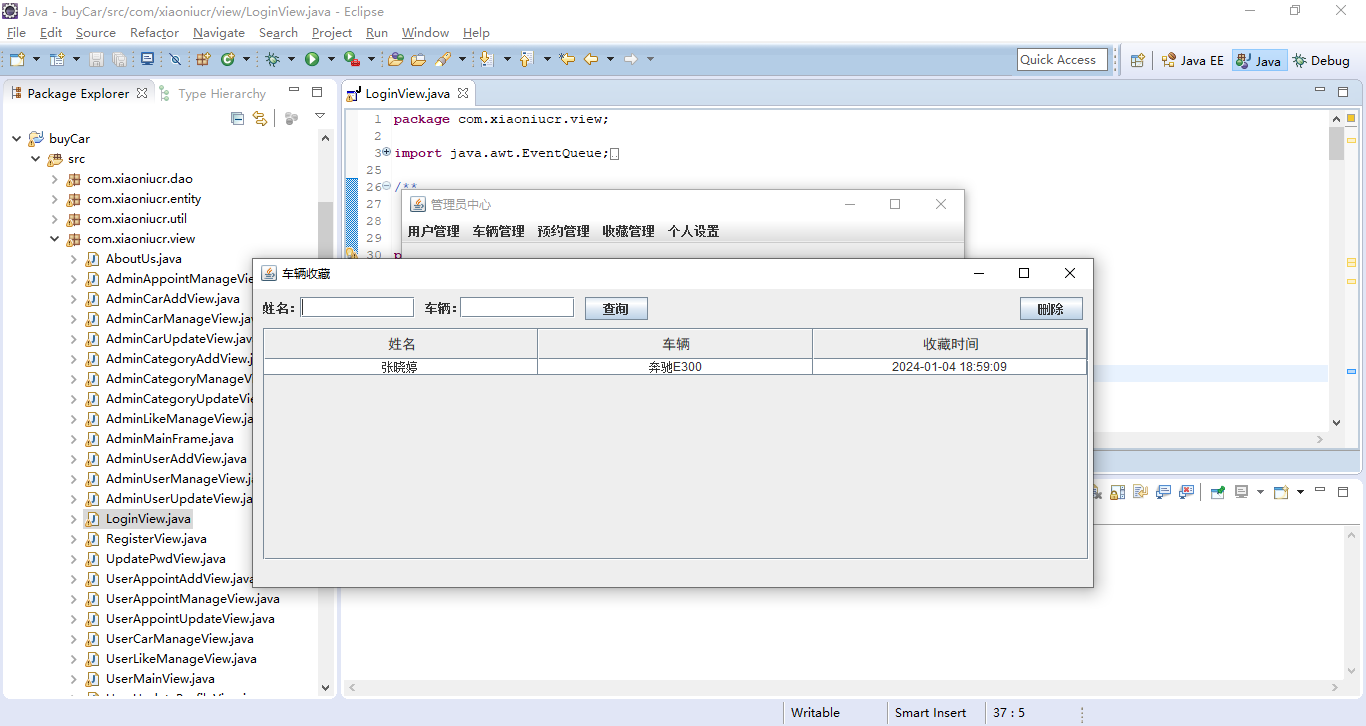Click the Open Task folder icon
Image resolution: width=1366 pixels, height=726 pixels.
[418, 59]
